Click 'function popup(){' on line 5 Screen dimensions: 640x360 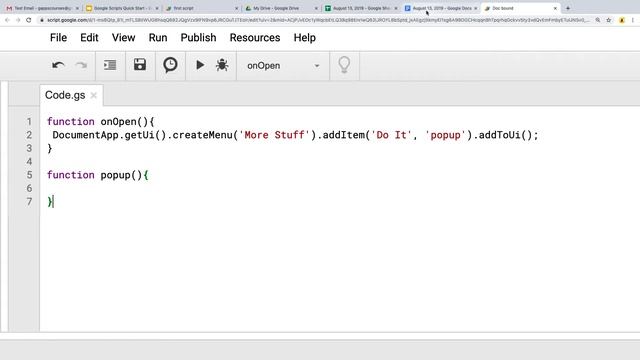pyautogui.click(x=98, y=175)
